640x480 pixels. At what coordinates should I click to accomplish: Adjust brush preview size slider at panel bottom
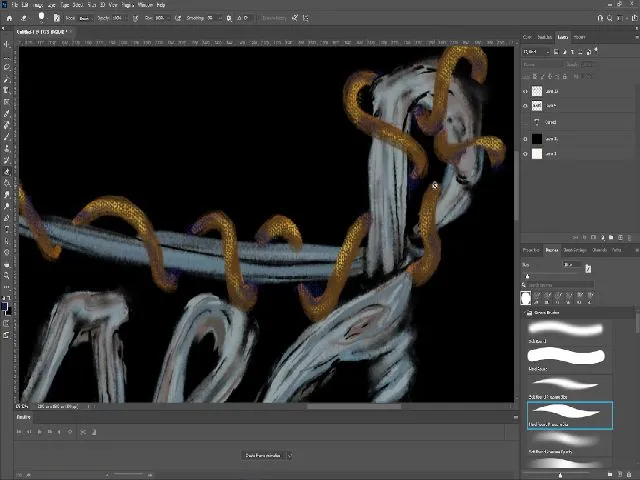click(560, 475)
